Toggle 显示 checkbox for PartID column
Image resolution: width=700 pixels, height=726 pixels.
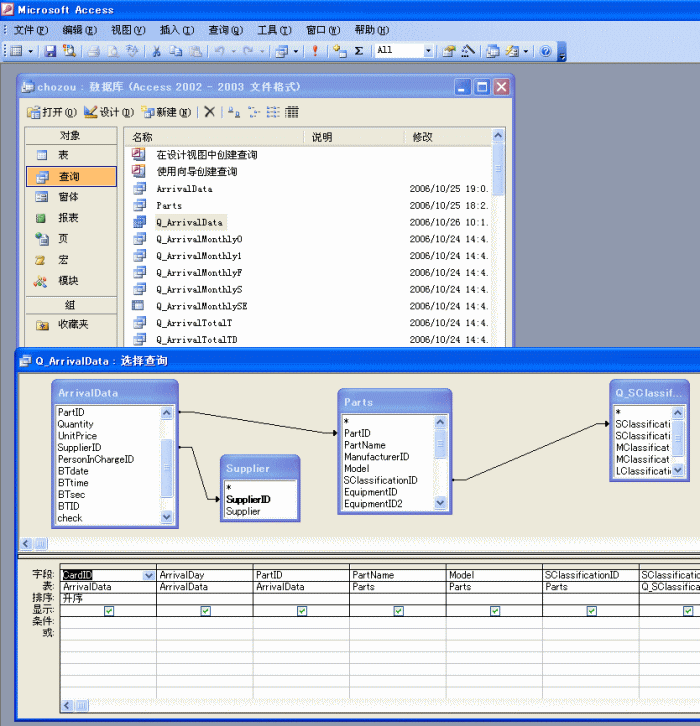coord(302,611)
